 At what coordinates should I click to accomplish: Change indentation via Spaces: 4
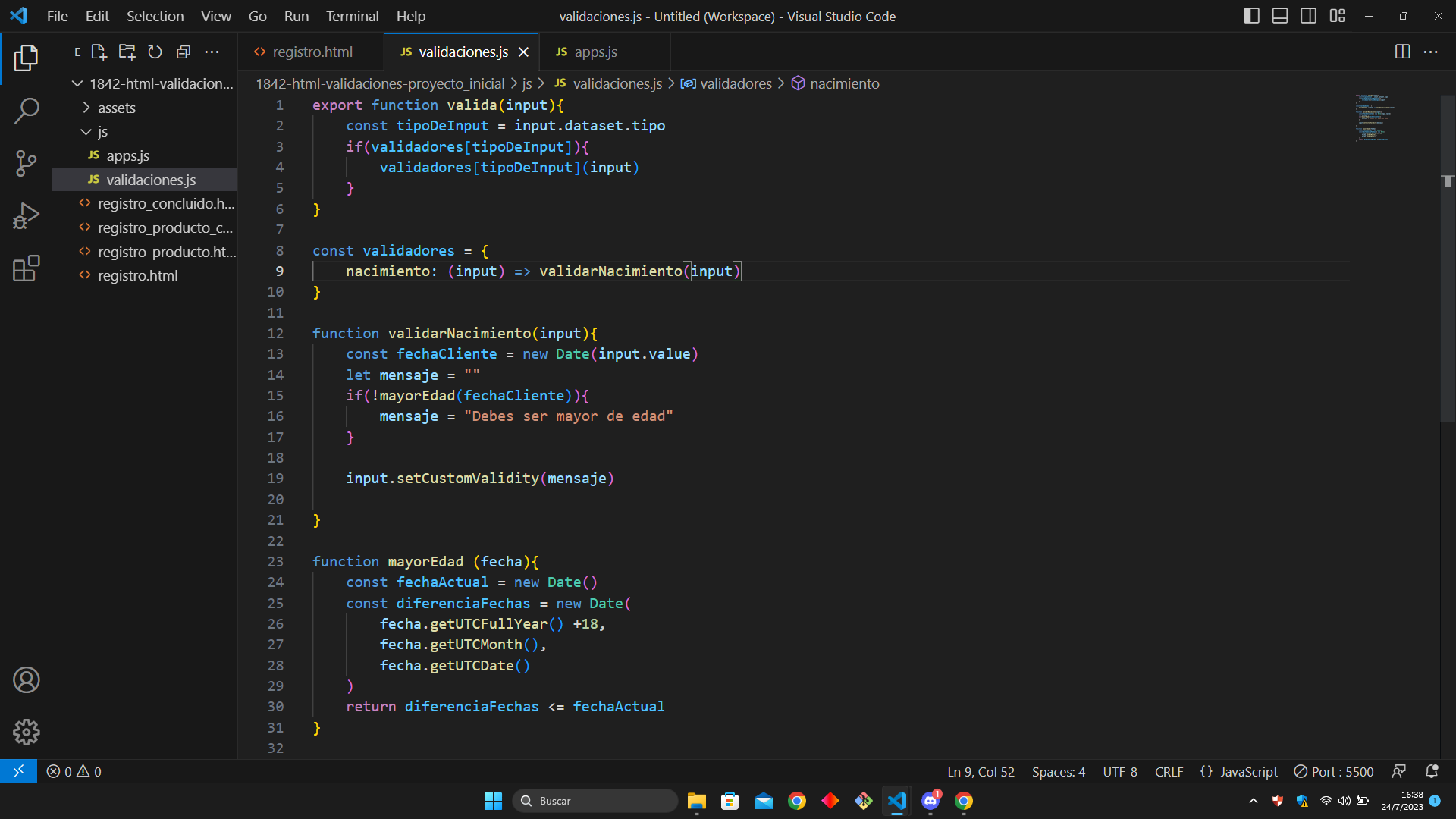coord(1058,771)
